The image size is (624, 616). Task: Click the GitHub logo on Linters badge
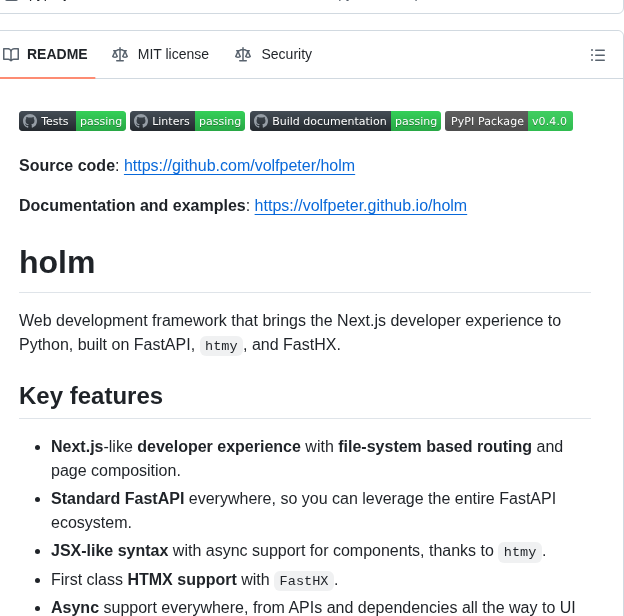(141, 121)
